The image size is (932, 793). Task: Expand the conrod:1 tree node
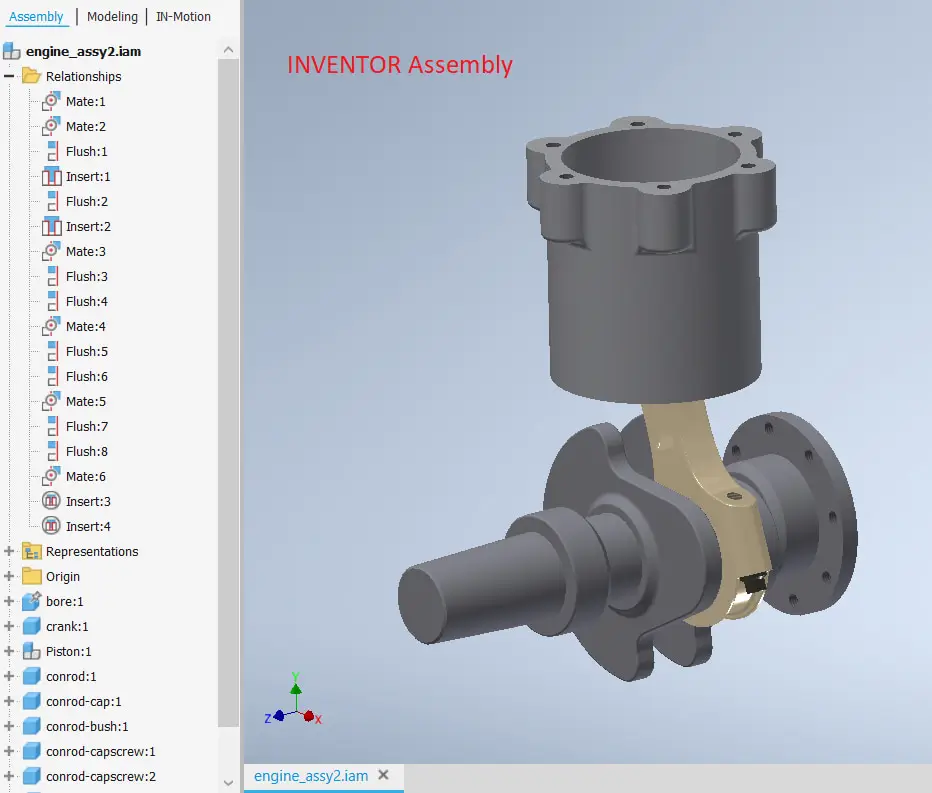click(9, 676)
